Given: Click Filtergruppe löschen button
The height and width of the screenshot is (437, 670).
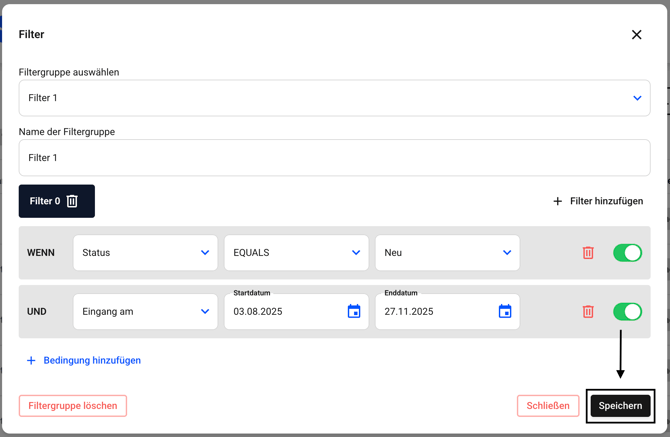Looking at the screenshot, I should coord(73,406).
